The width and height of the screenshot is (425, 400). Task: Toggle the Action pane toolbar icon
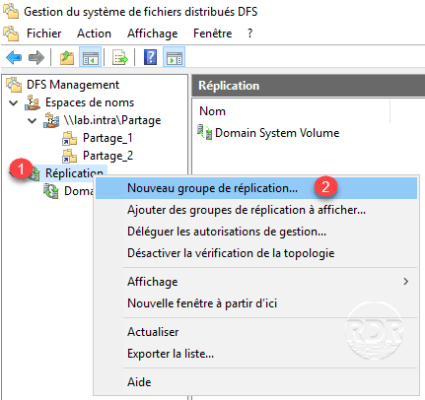174,57
